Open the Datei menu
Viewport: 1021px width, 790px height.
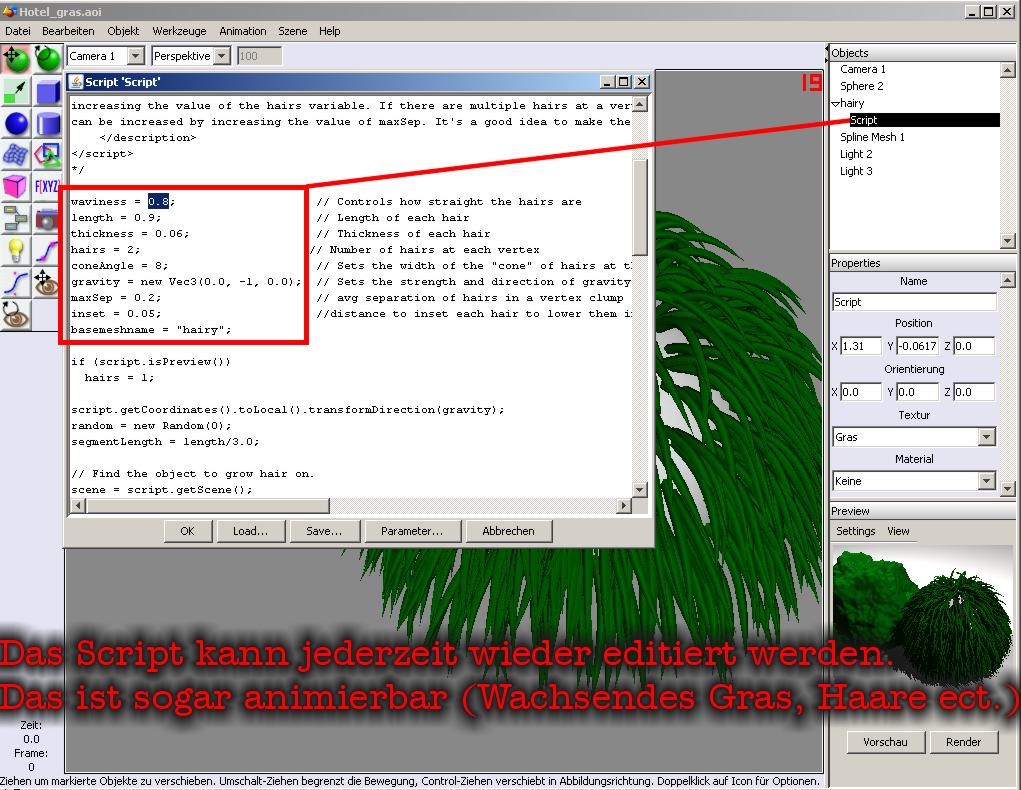click(x=18, y=31)
